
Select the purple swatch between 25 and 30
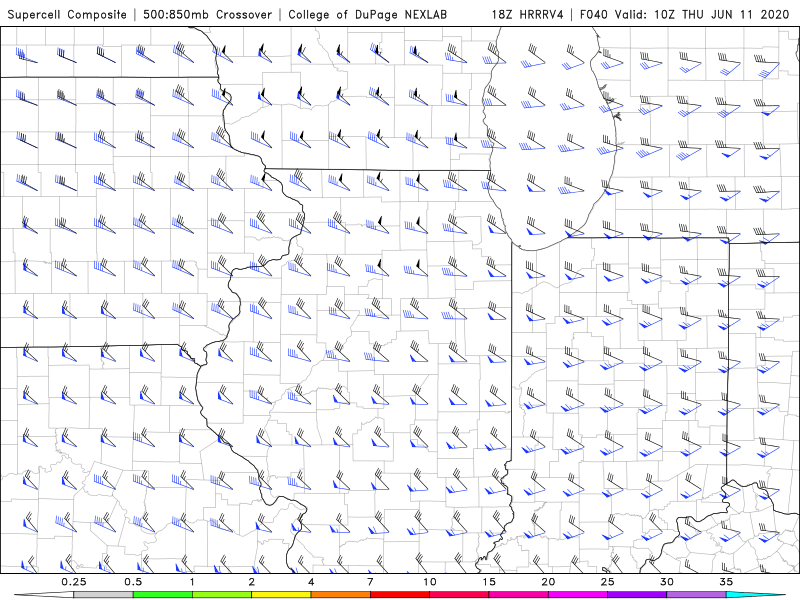pyautogui.click(x=637, y=595)
